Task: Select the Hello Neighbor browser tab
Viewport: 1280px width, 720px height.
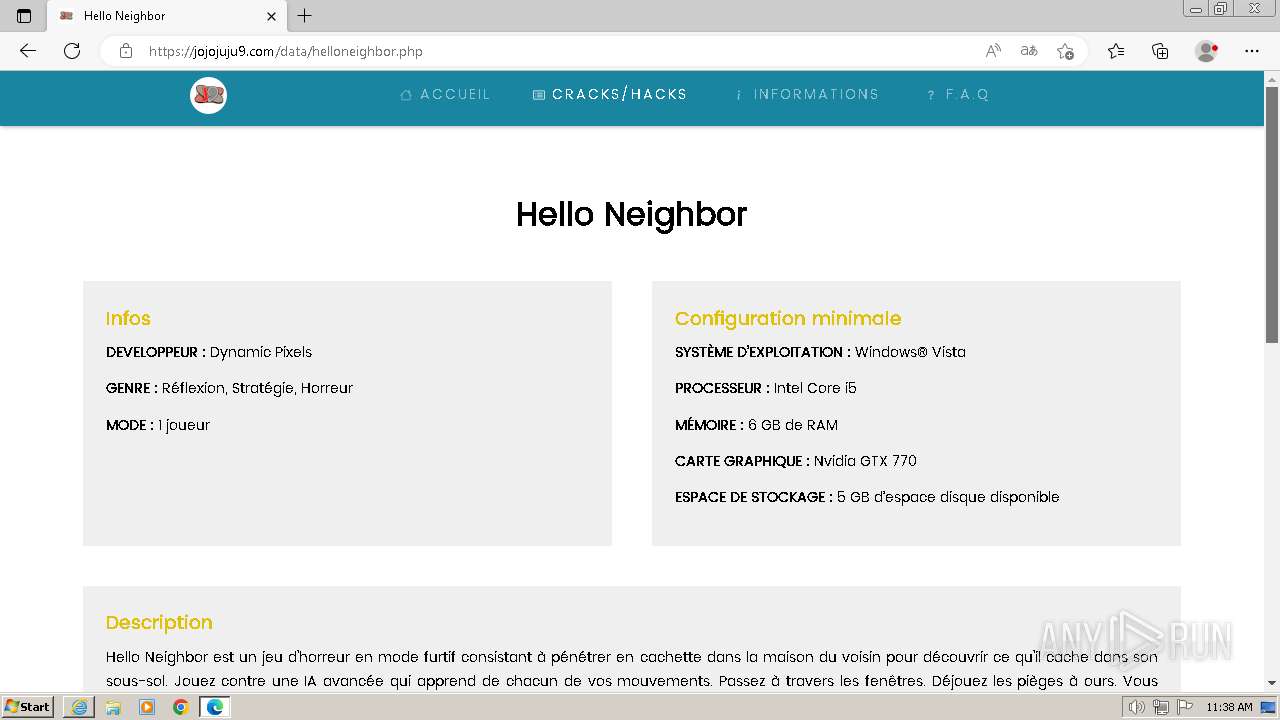Action: (x=166, y=16)
